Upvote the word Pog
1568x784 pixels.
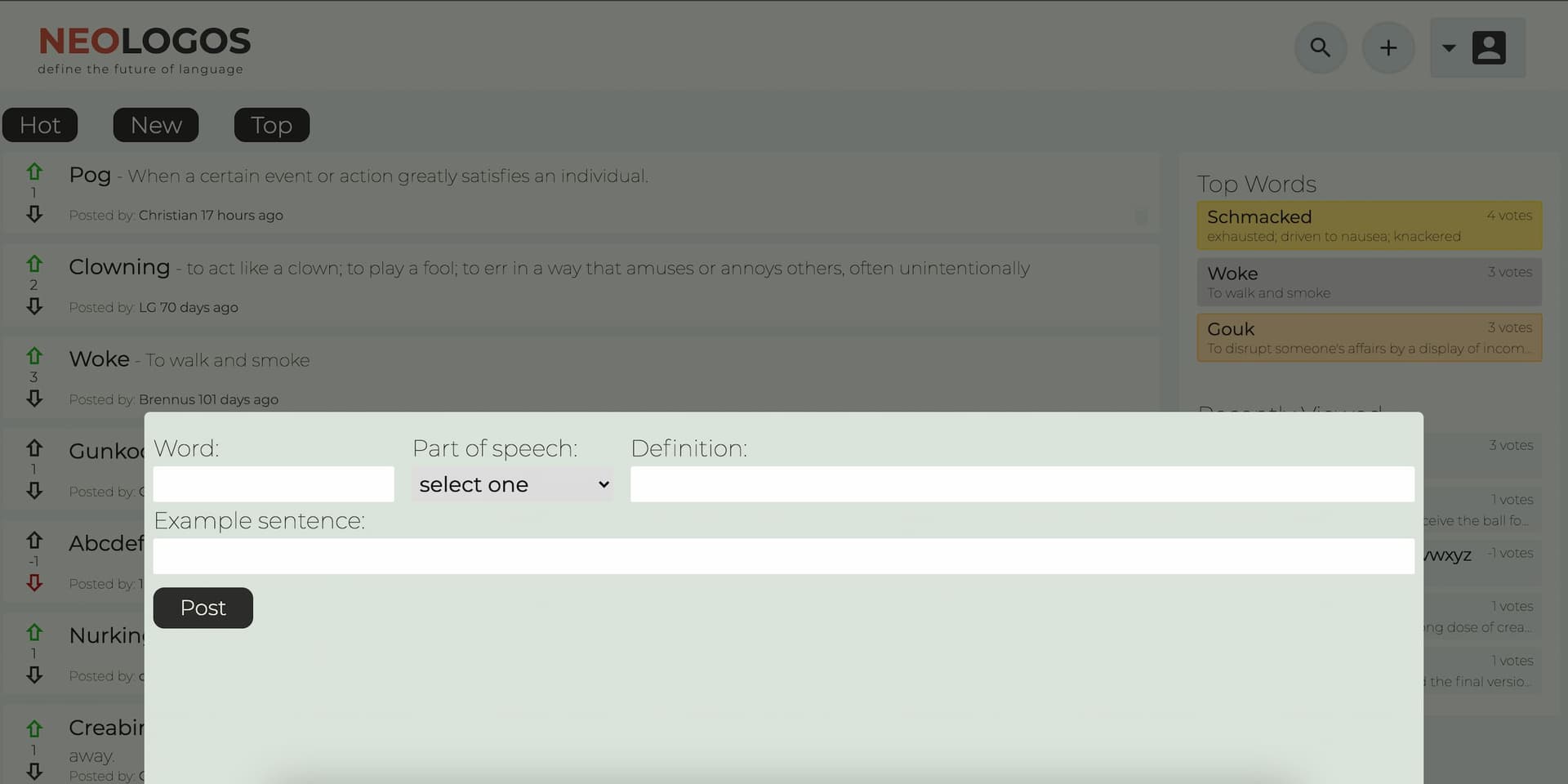point(34,171)
